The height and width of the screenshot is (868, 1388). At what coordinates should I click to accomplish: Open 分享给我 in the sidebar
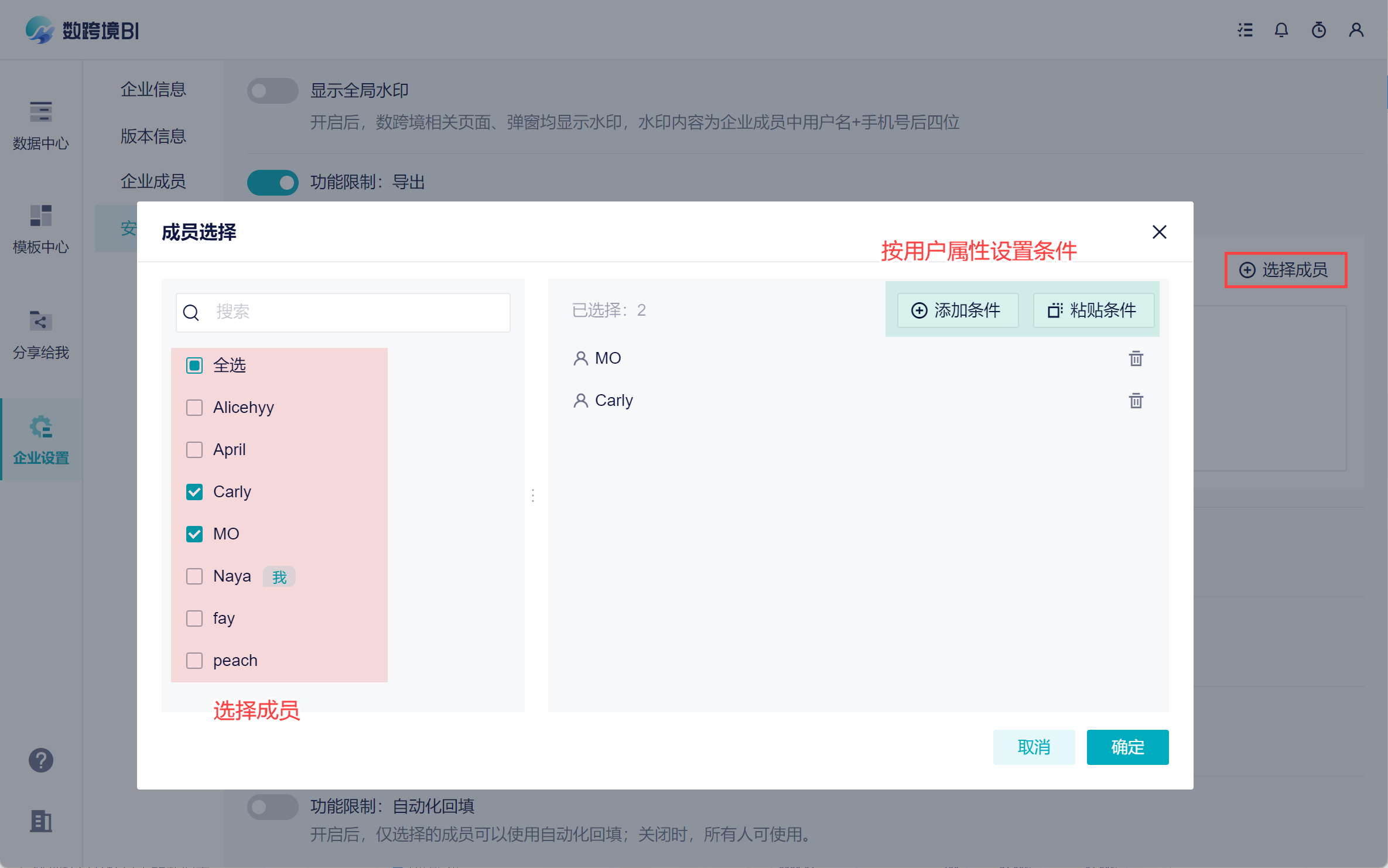[41, 334]
